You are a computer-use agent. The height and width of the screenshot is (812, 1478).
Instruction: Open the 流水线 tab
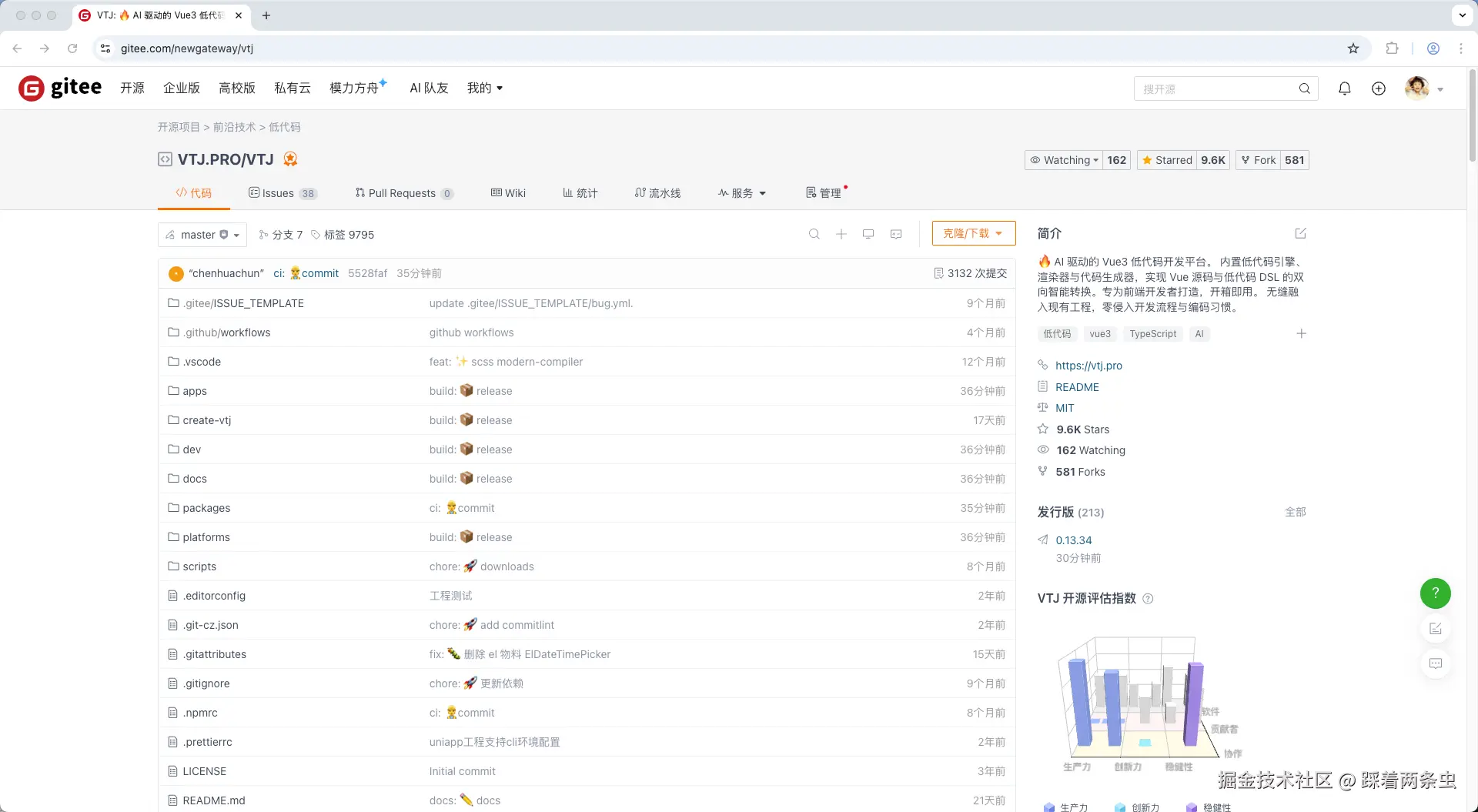(x=657, y=193)
